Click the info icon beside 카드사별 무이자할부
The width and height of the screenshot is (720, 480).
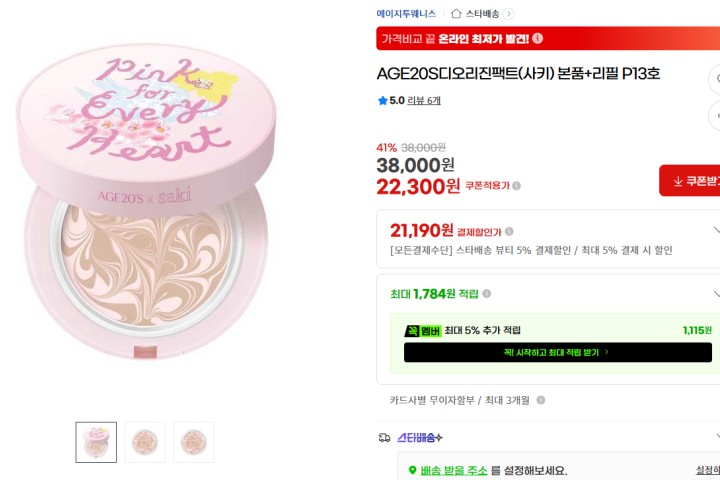tap(541, 400)
